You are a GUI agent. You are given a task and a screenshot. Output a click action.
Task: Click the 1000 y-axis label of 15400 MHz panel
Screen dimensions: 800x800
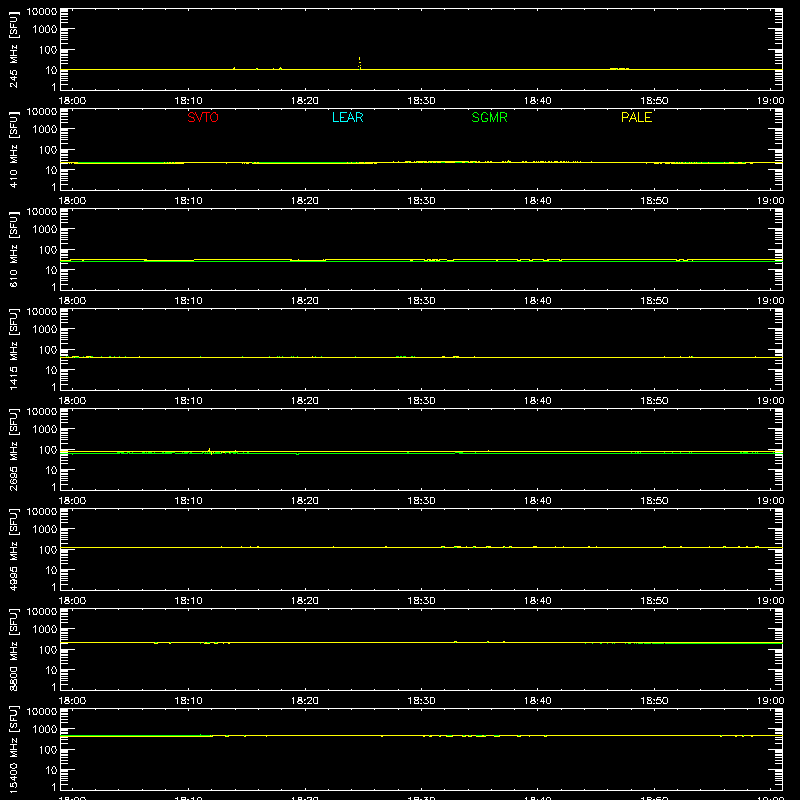point(44,730)
